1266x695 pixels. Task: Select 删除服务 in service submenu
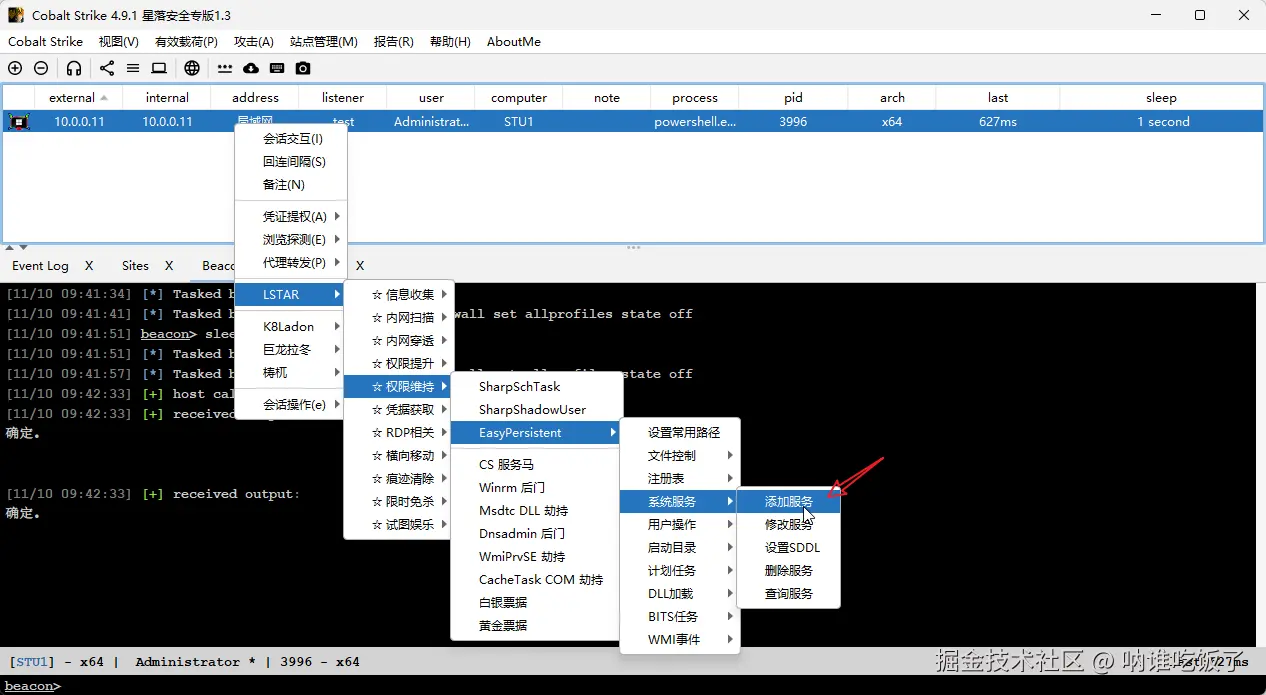(x=789, y=571)
